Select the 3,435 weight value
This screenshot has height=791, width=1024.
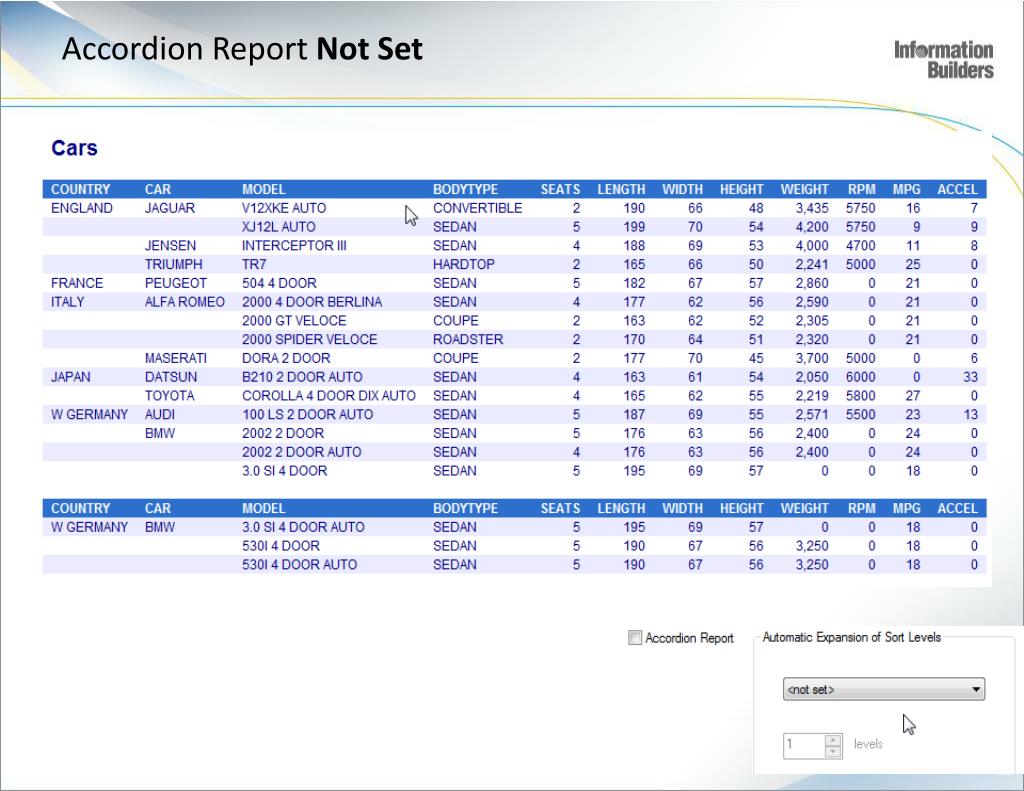[x=812, y=208]
